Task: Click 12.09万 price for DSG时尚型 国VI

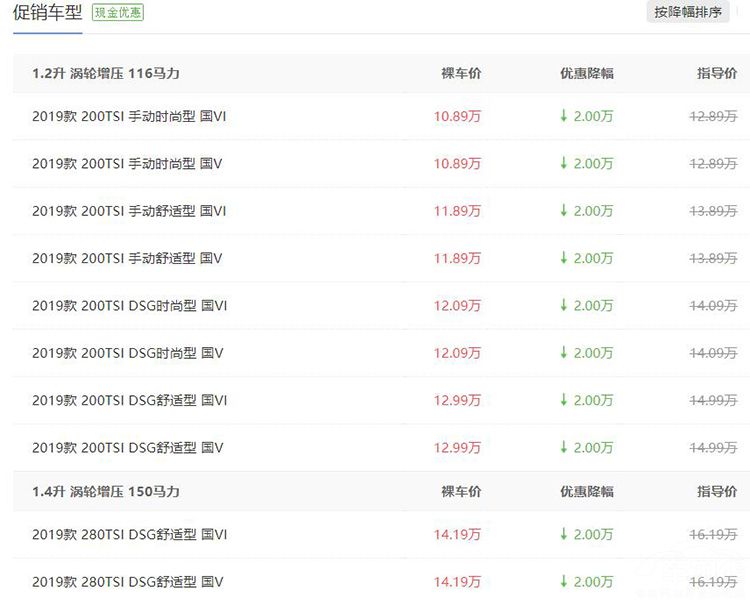Action: tap(457, 306)
